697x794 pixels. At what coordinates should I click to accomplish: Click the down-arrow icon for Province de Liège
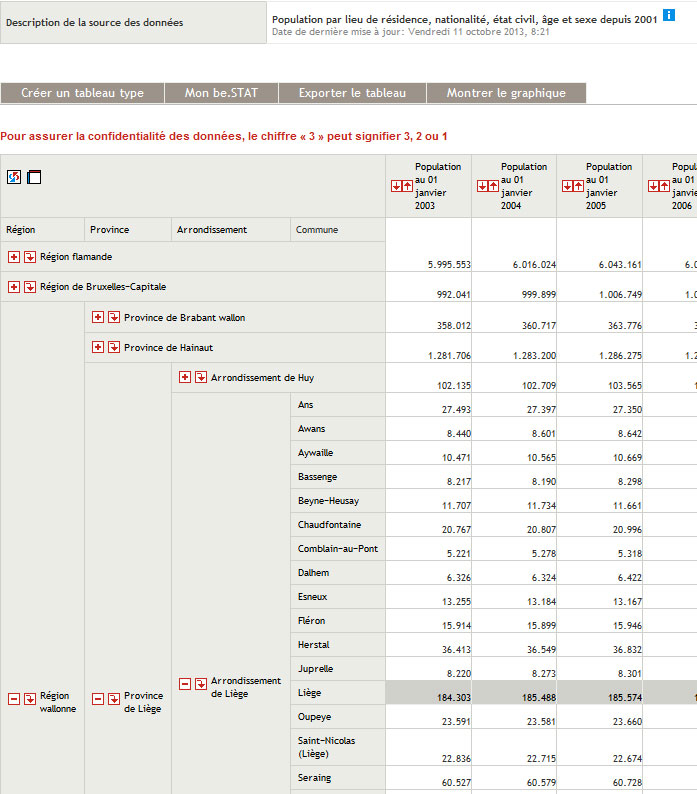click(114, 699)
